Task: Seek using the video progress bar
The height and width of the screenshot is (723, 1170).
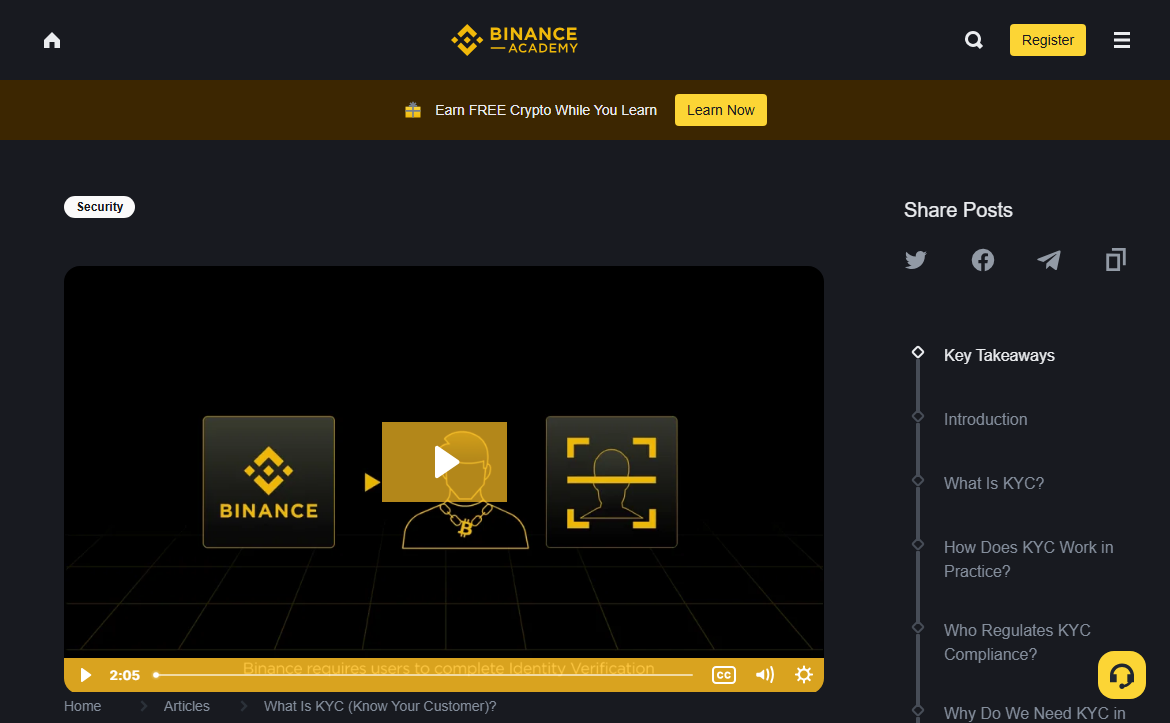Action: point(424,675)
